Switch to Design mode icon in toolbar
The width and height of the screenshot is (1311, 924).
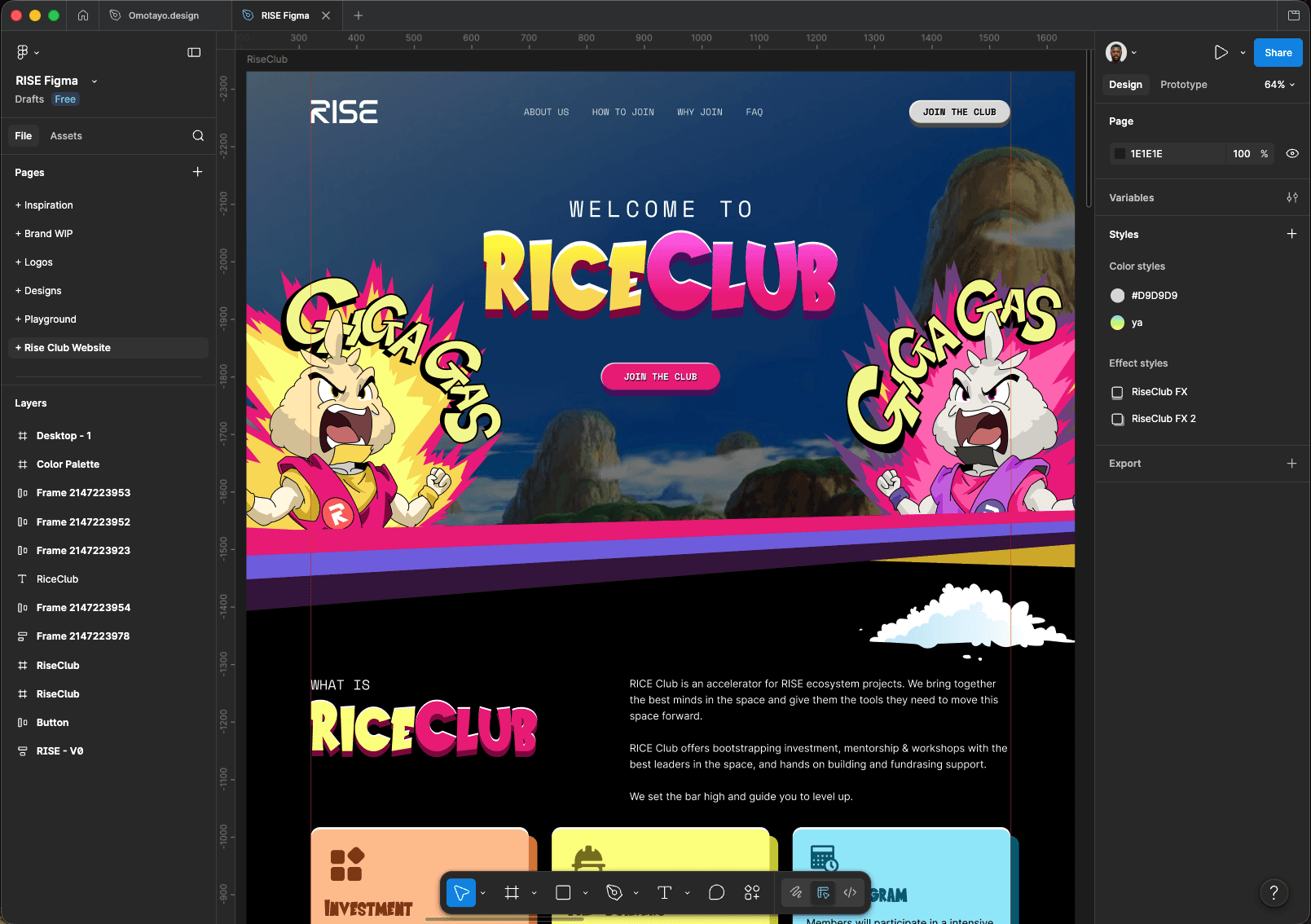point(823,893)
